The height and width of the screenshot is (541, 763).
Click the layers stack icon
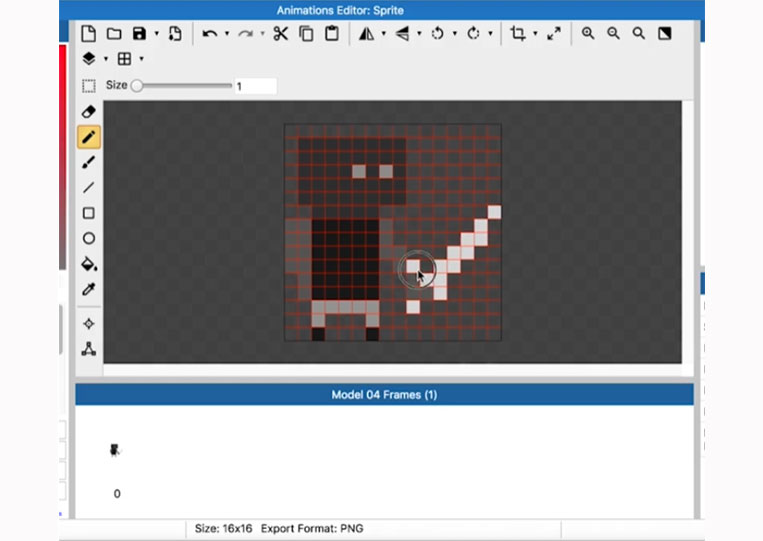pos(89,59)
